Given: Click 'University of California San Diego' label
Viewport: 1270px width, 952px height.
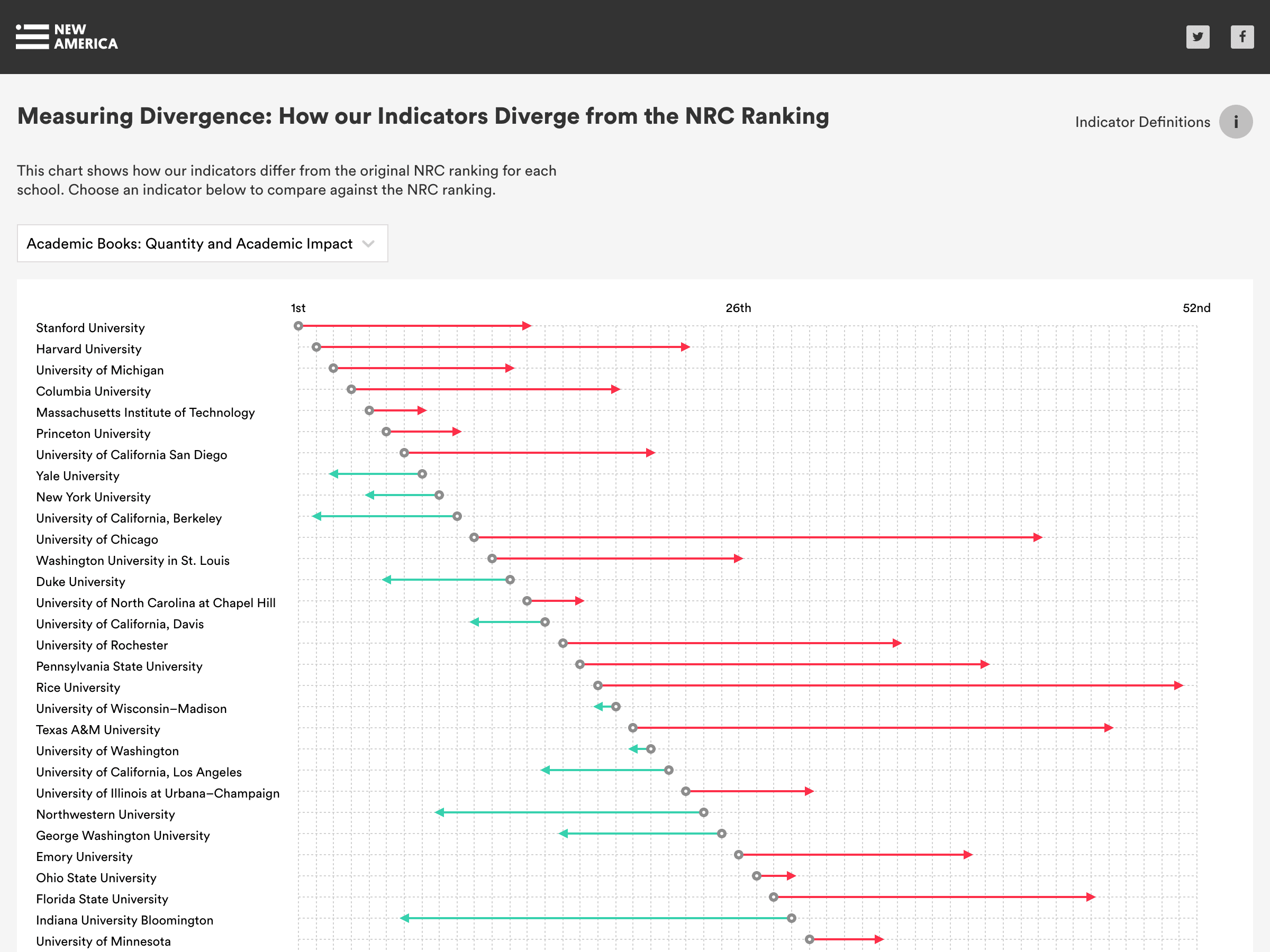Looking at the screenshot, I should click(x=131, y=455).
